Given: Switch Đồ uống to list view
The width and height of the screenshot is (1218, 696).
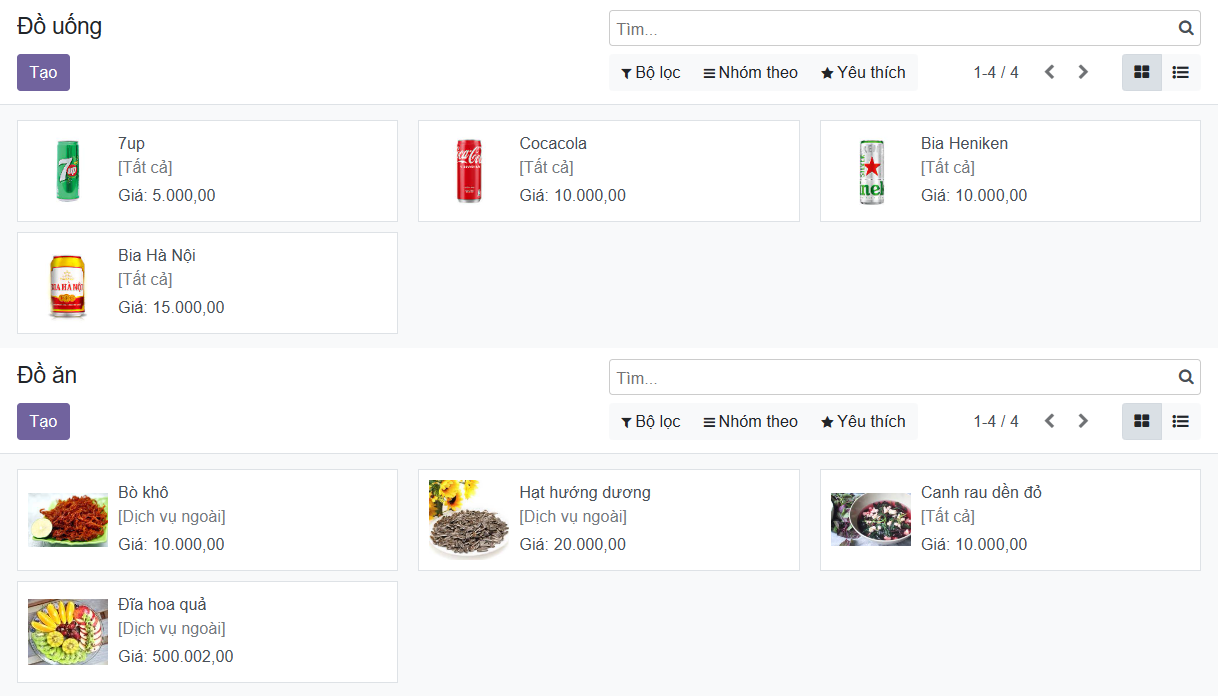Looking at the screenshot, I should (x=1180, y=72).
